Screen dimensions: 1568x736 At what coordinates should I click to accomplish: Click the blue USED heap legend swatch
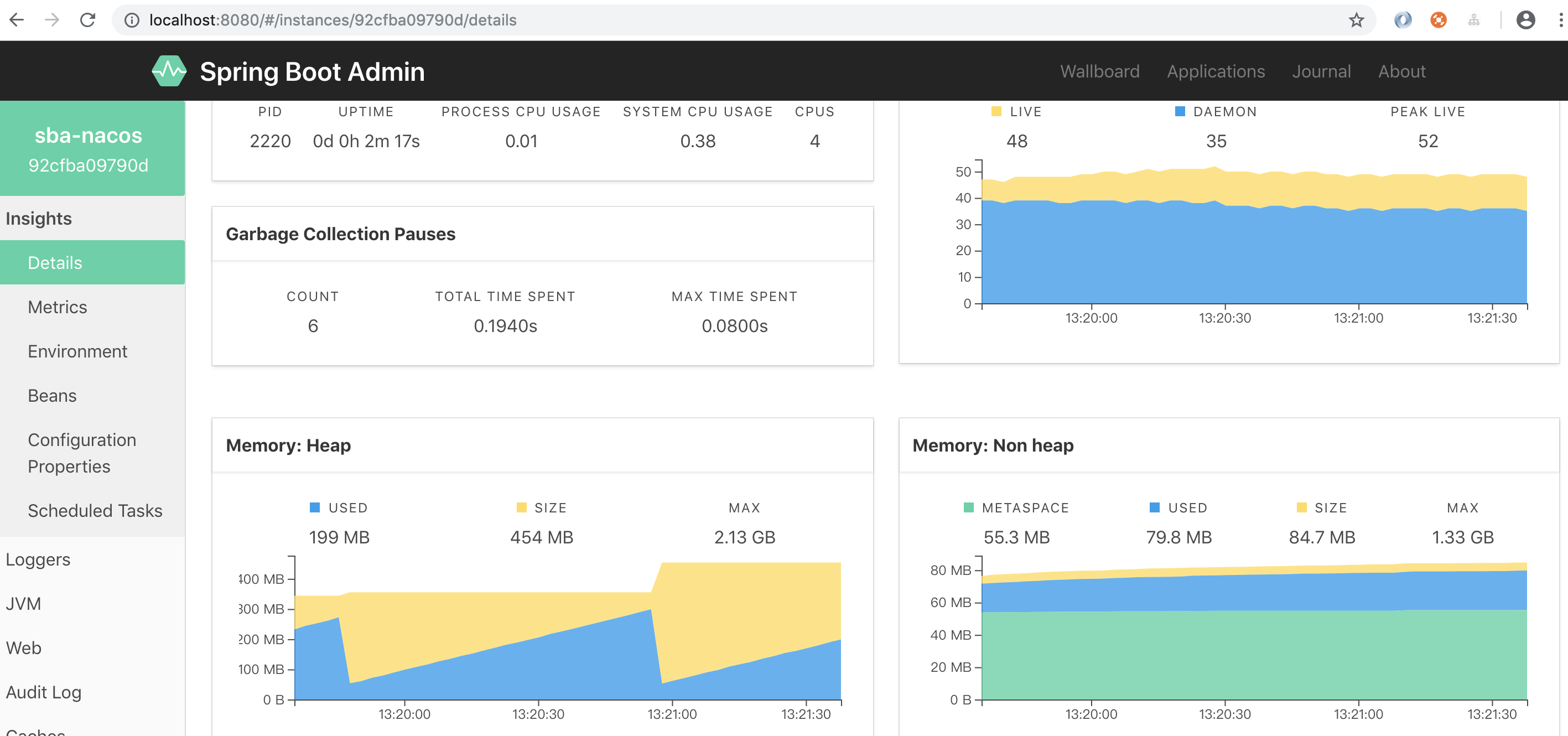pos(315,507)
